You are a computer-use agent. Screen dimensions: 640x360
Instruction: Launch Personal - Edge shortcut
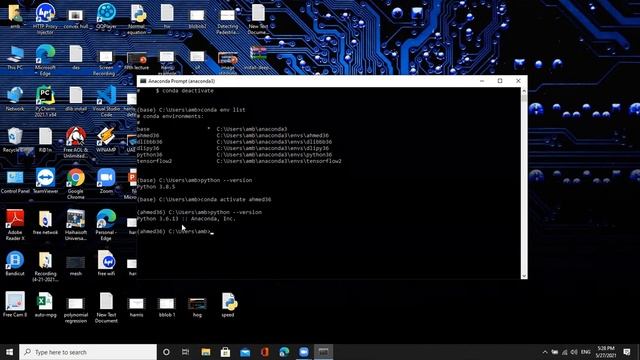pos(106,225)
